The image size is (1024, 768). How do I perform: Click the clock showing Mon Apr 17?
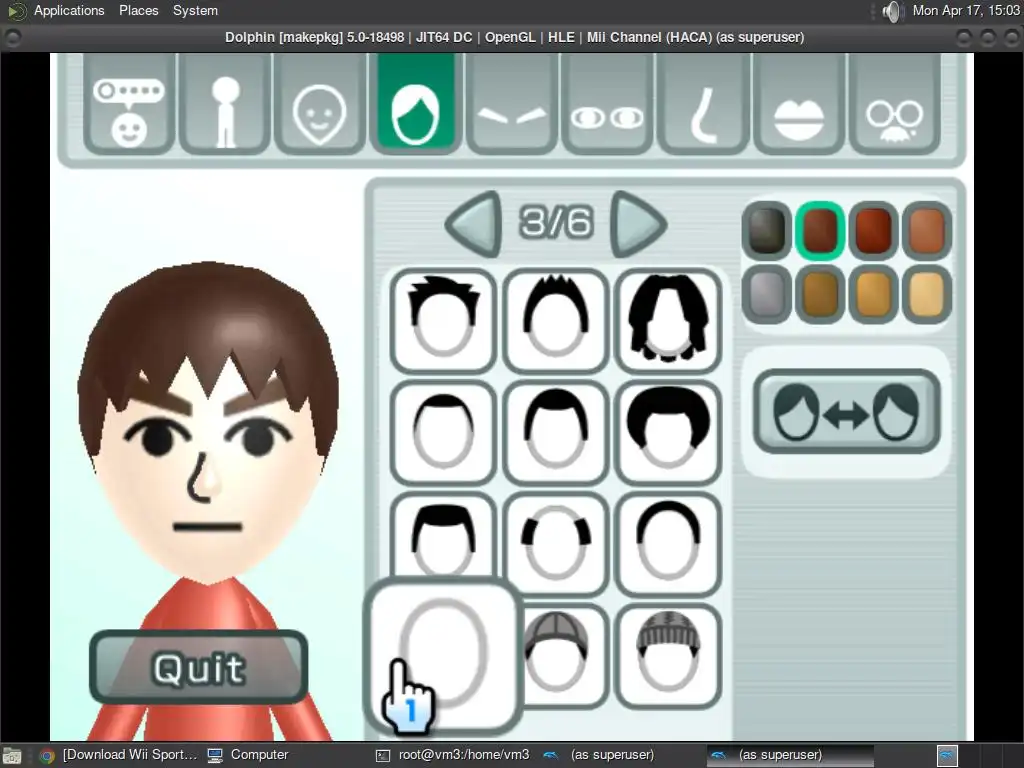pos(966,10)
